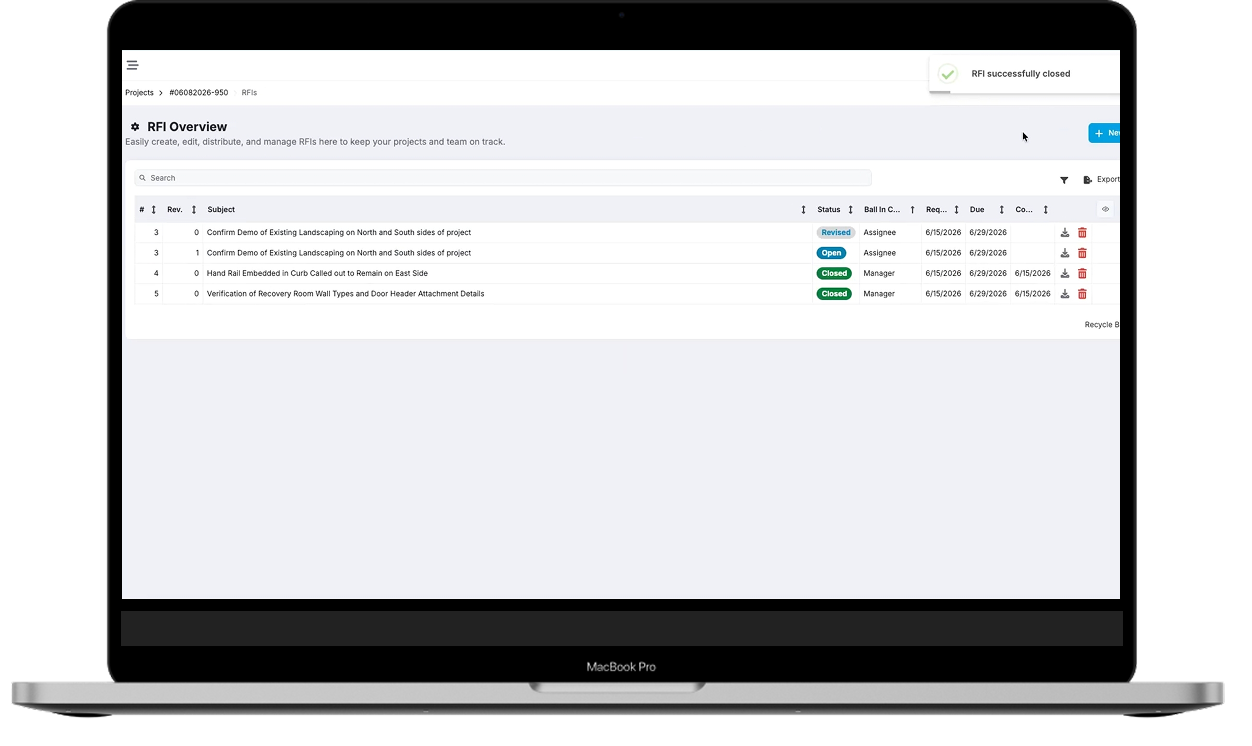
Task: Delete the Verification of Recovery Room RFI
Action: [x=1082, y=294]
